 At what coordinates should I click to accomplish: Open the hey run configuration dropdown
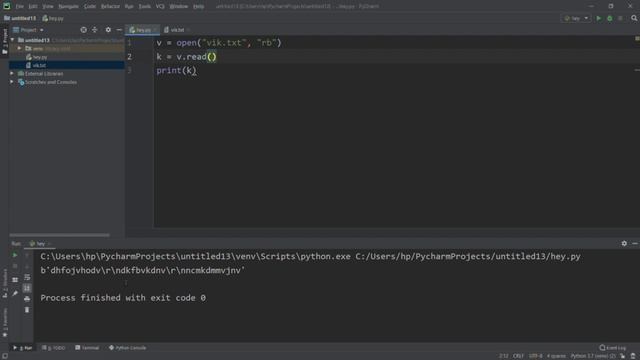click(x=576, y=18)
